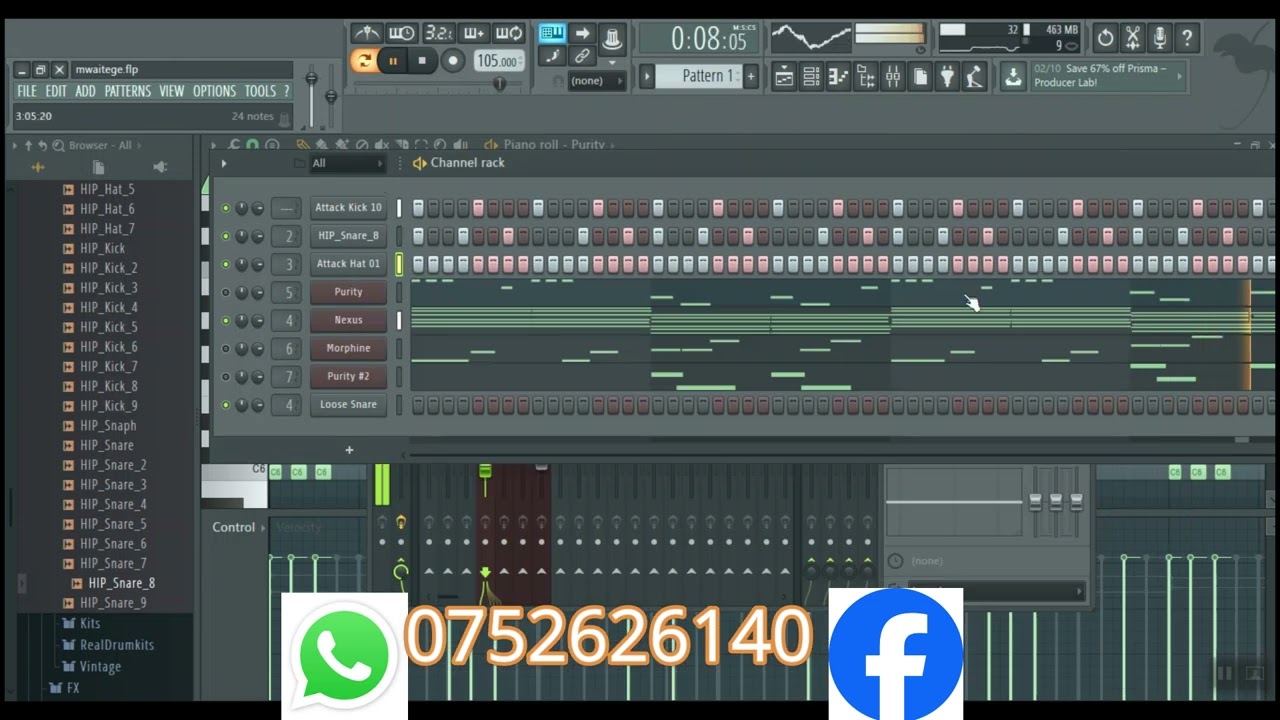Viewport: 1280px width, 720px height.
Task: Toggle the note slide icon
Action: (x=552, y=57)
